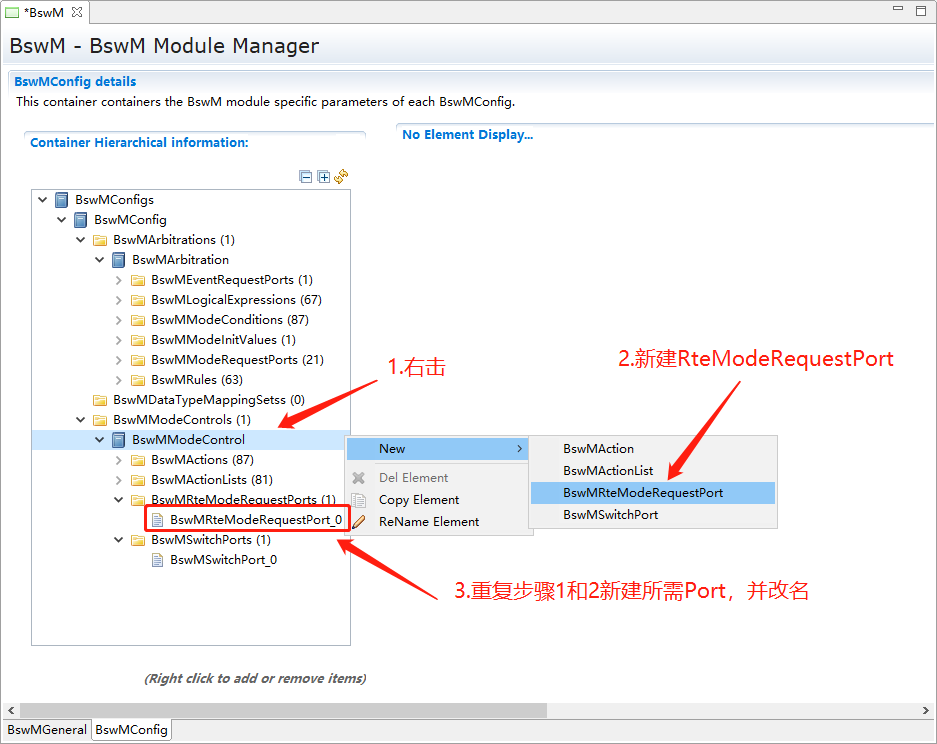The width and height of the screenshot is (937, 744).
Task: Close the BswM editor tab
Action: (x=77, y=11)
